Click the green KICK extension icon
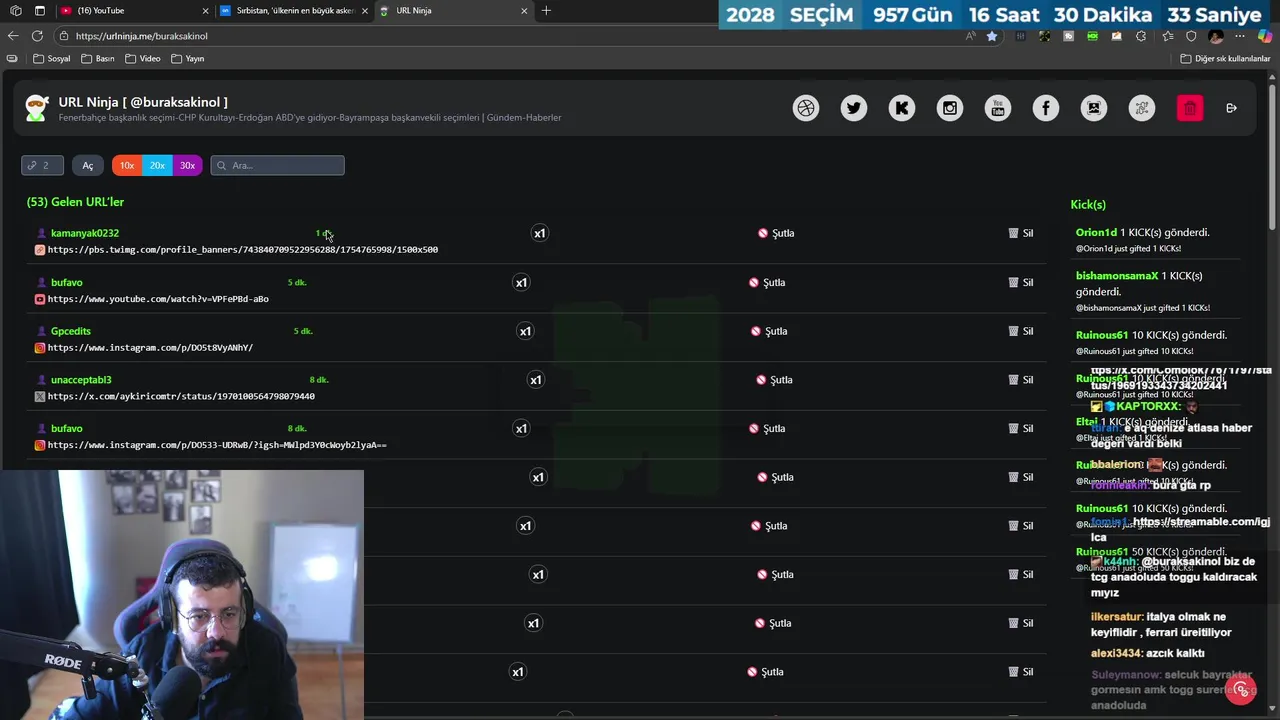 click(1093, 36)
